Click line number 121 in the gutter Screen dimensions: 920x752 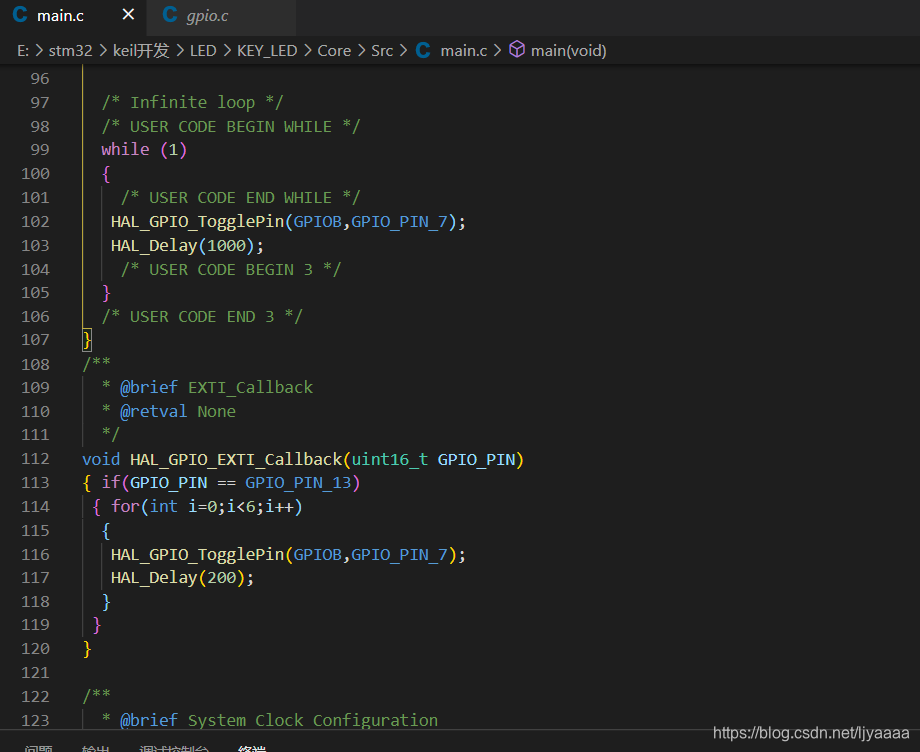(x=35, y=672)
